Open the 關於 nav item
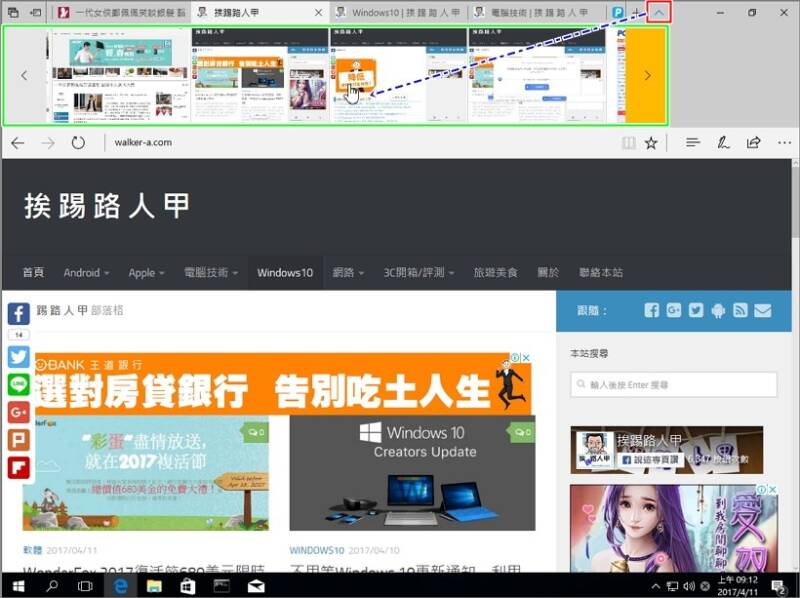Image resolution: width=800 pixels, height=598 pixels. (x=548, y=272)
